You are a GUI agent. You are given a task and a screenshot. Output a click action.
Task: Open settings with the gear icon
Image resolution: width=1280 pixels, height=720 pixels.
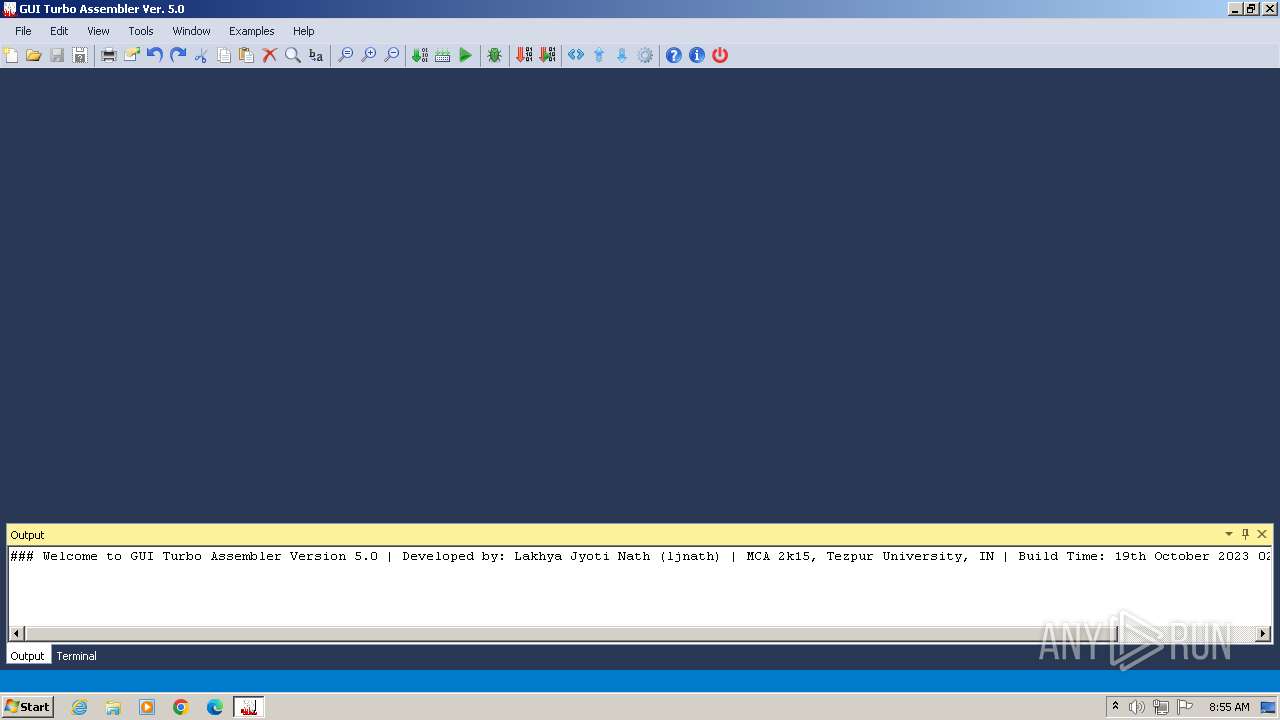click(645, 55)
